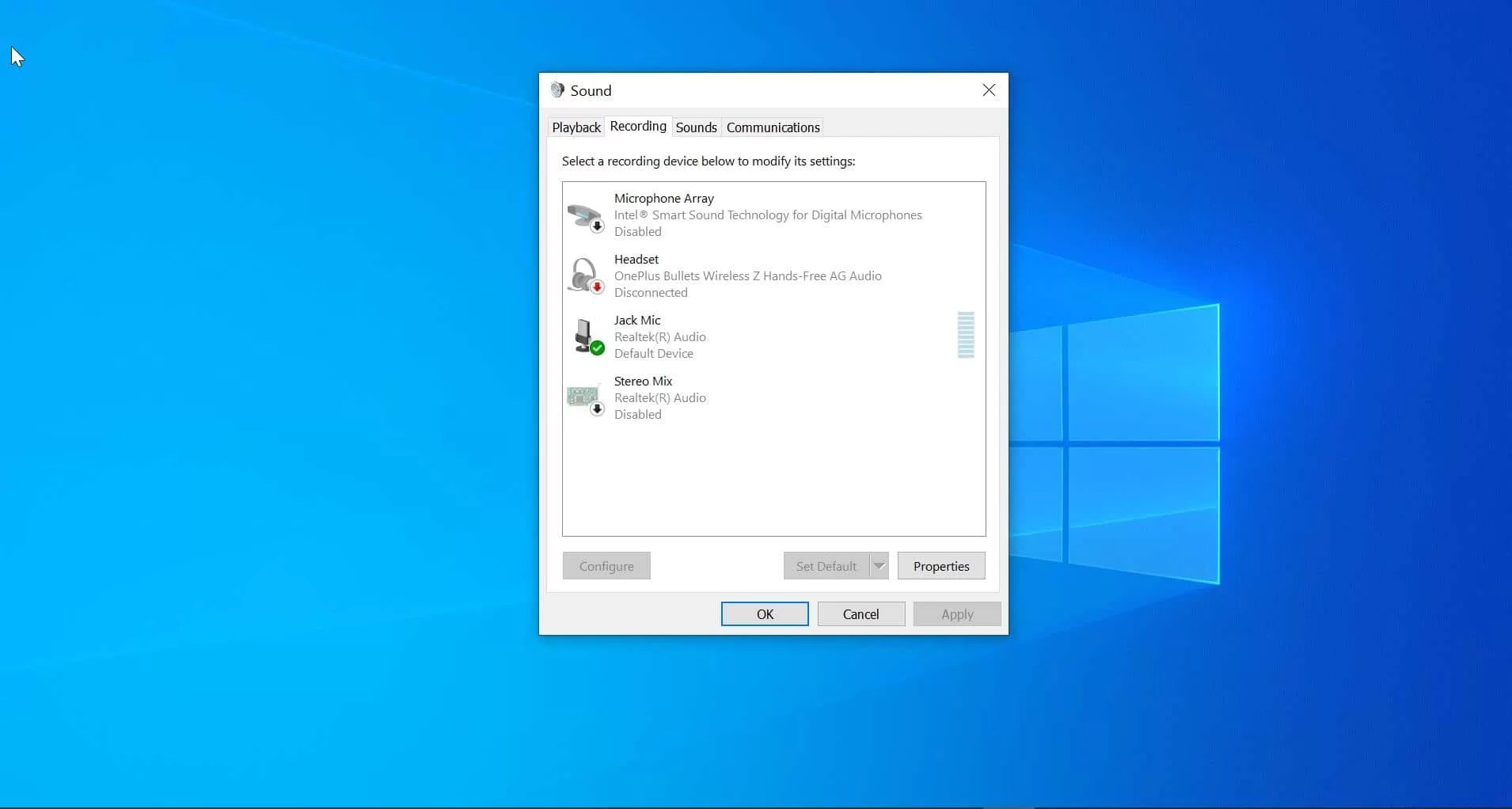Switch to the Sounds tab
This screenshot has width=1512, height=809.
click(x=696, y=127)
